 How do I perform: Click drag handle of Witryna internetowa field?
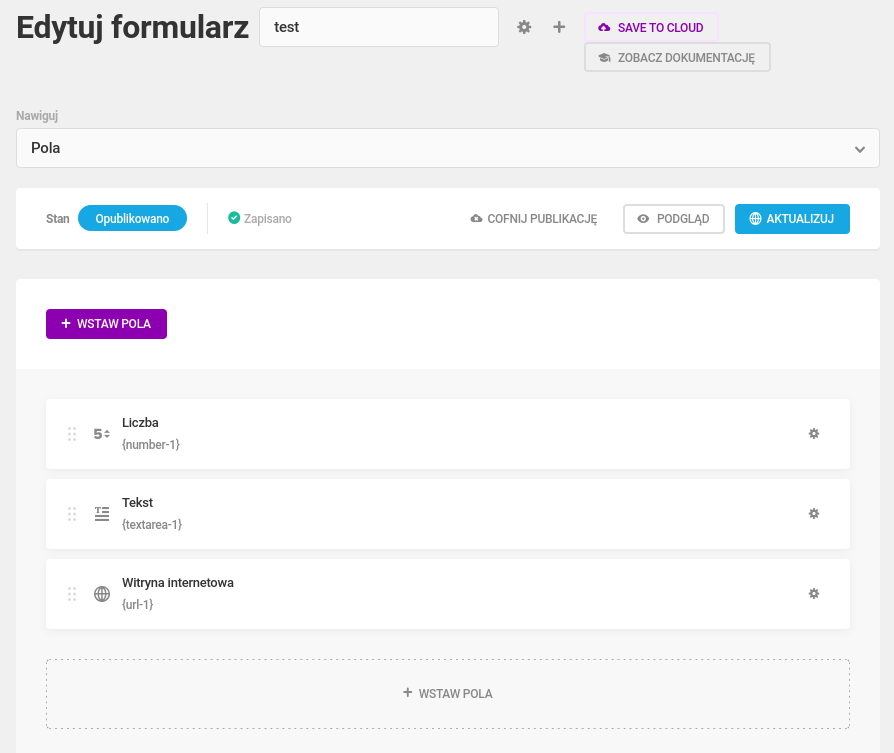[72, 593]
